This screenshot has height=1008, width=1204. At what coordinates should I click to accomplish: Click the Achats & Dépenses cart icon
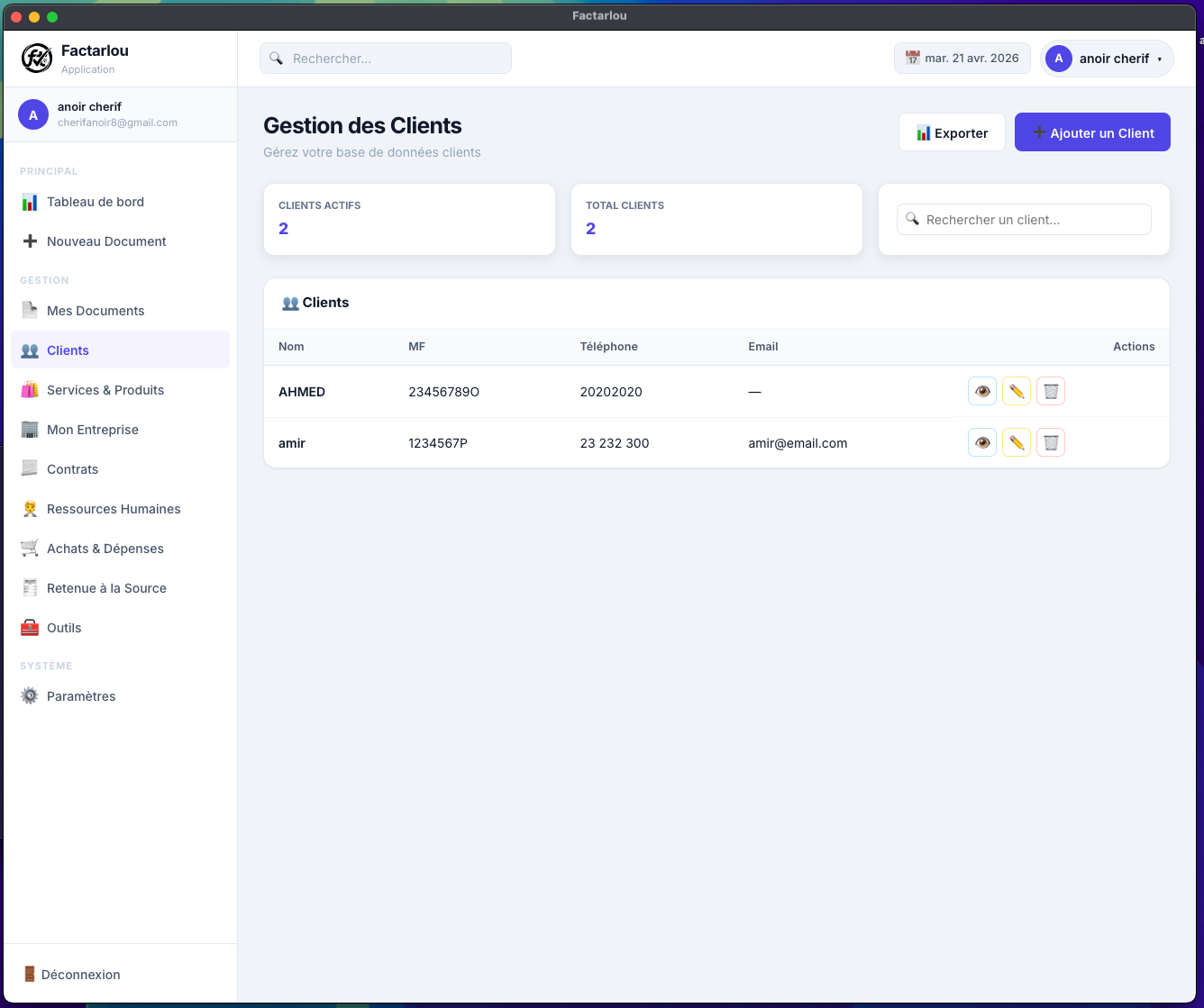(30, 549)
